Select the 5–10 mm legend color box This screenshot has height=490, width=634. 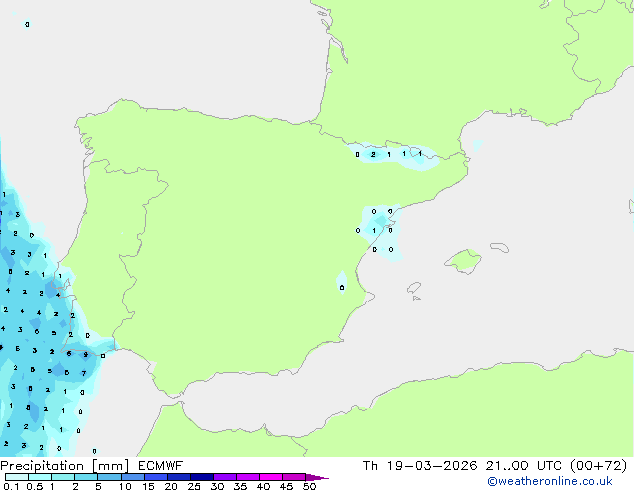click(109, 477)
